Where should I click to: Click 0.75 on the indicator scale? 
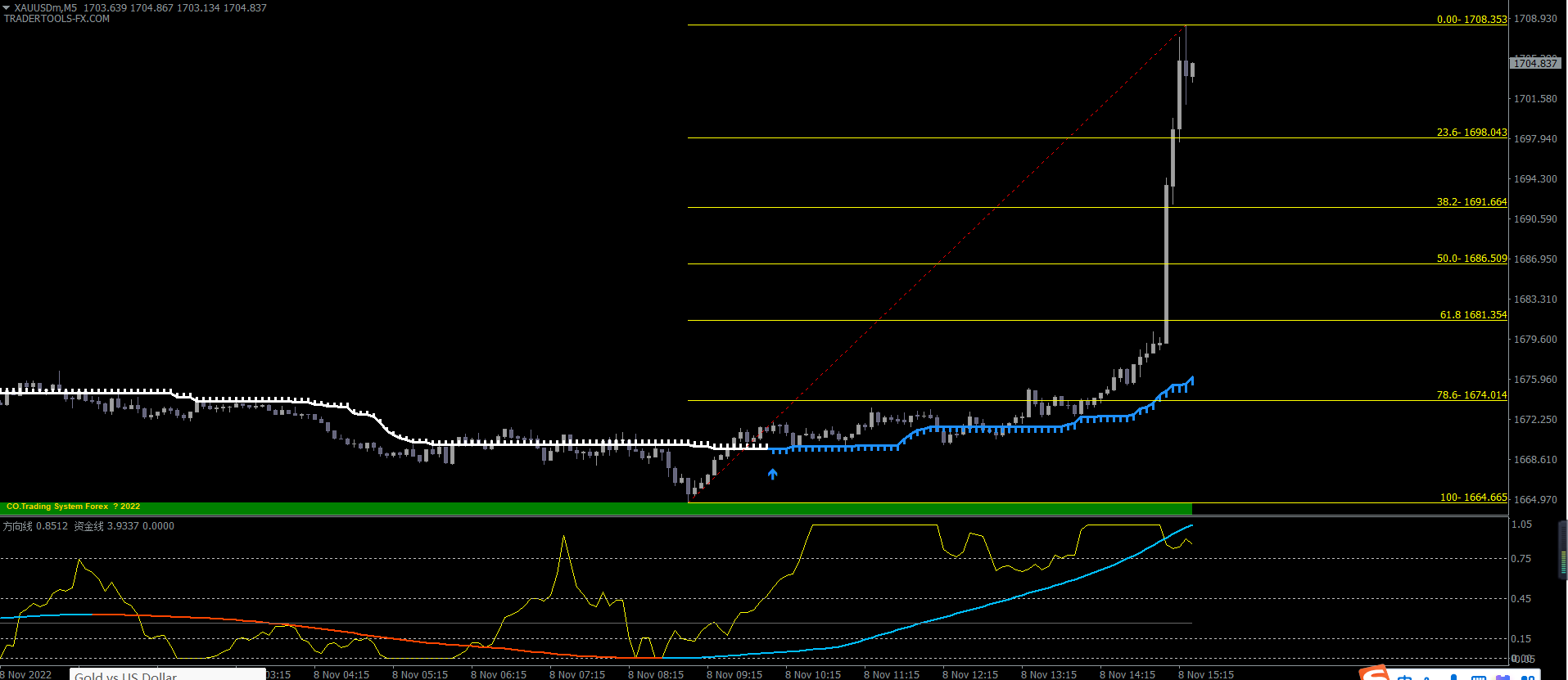pyautogui.click(x=1521, y=558)
